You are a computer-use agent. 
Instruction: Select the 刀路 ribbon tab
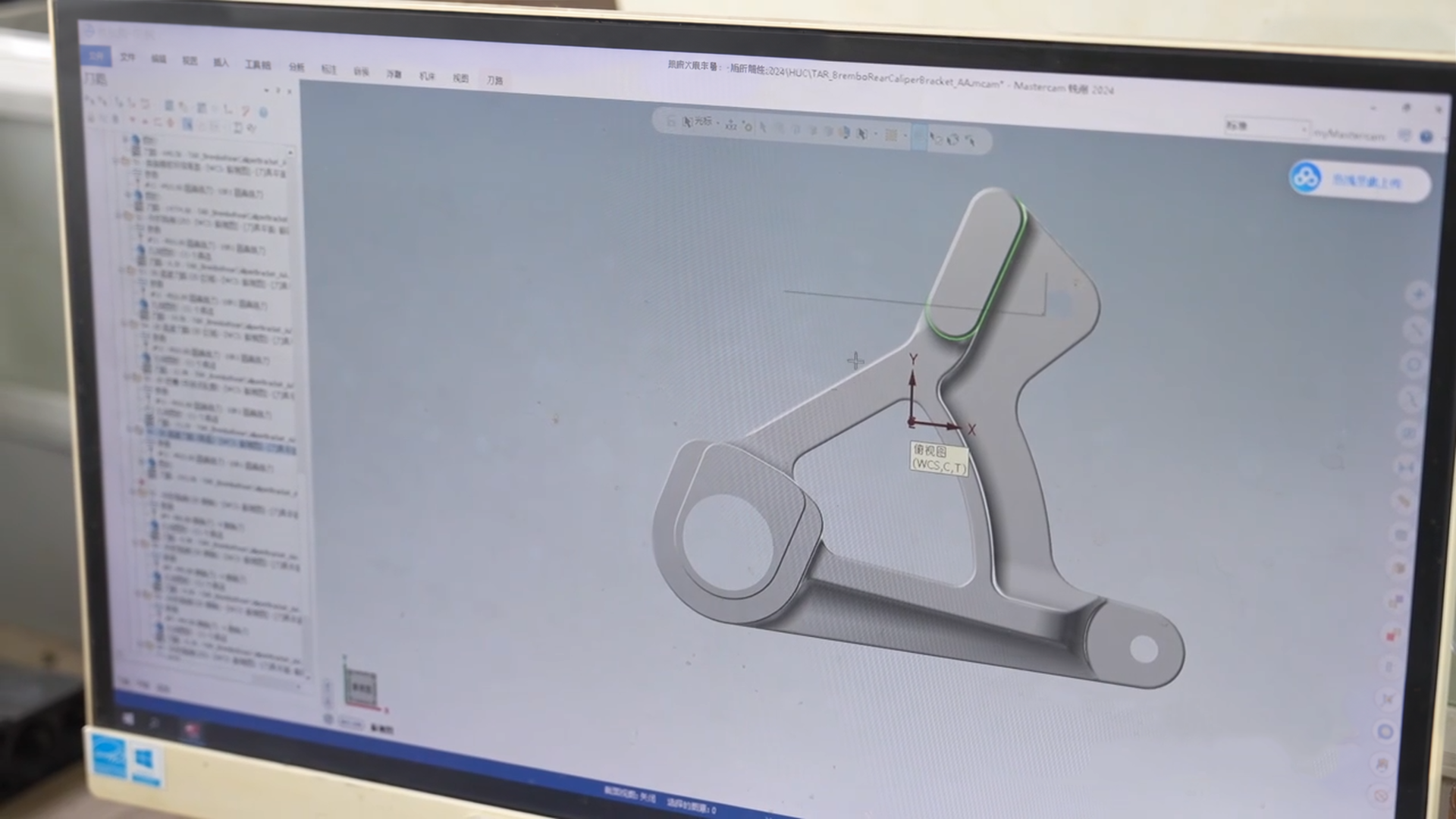[494, 80]
